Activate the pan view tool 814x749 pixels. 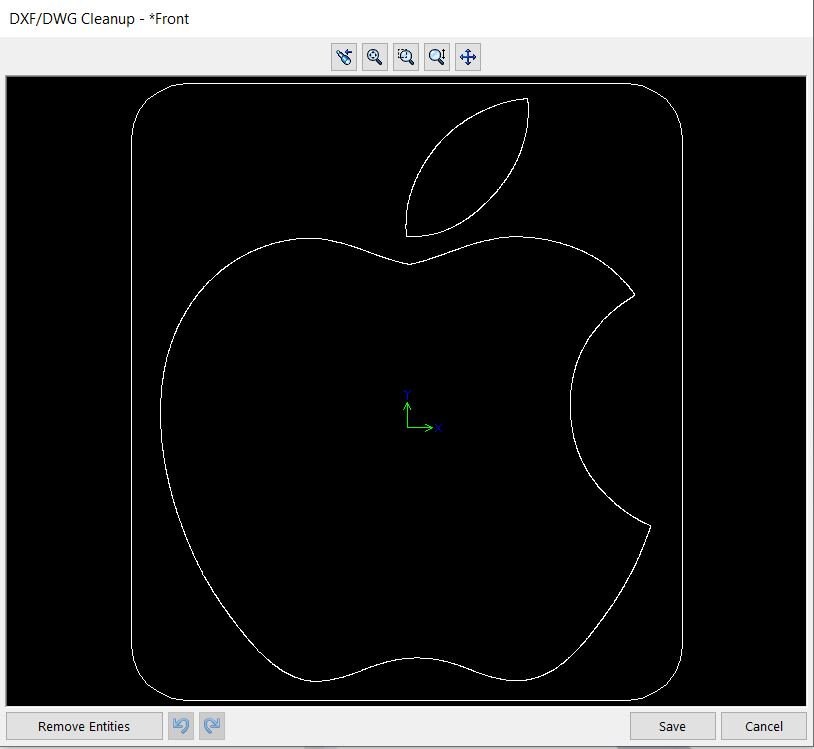pyautogui.click(x=466, y=56)
